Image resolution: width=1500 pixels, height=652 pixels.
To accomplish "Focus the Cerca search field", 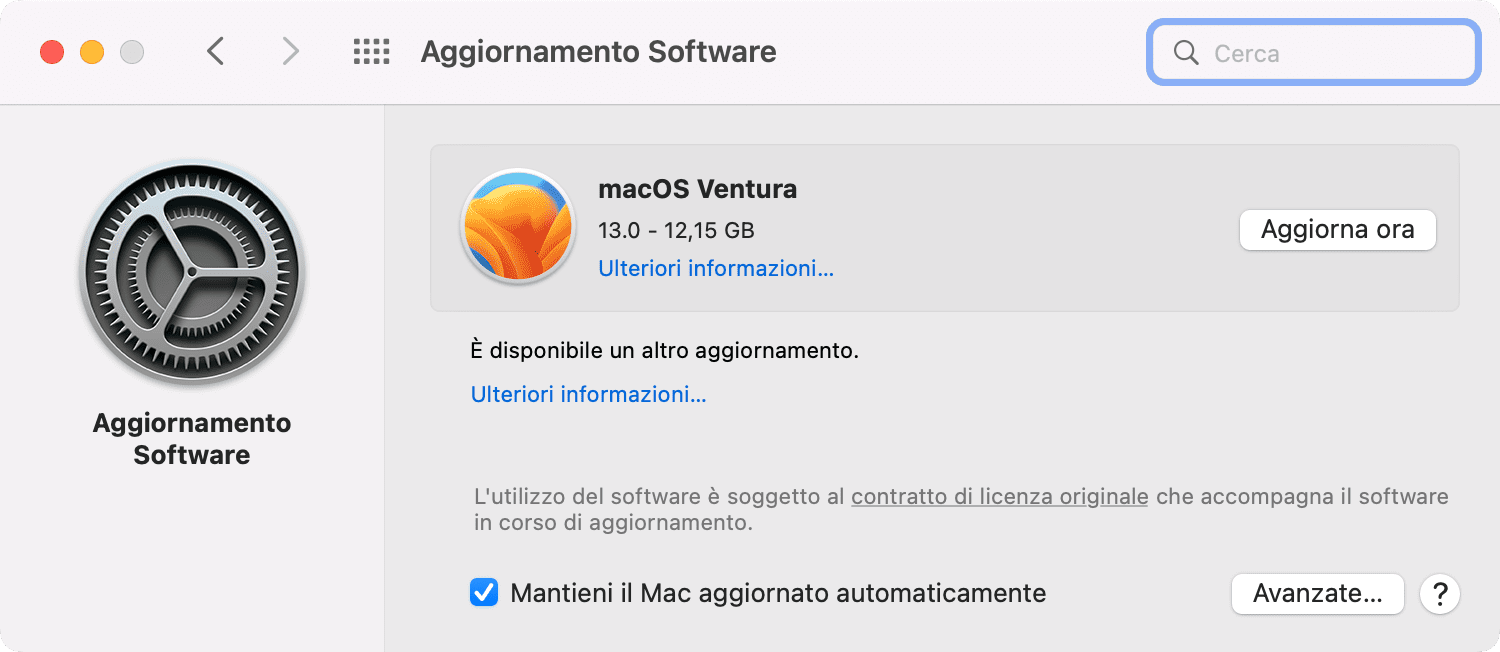I will pyautogui.click(x=1314, y=52).
